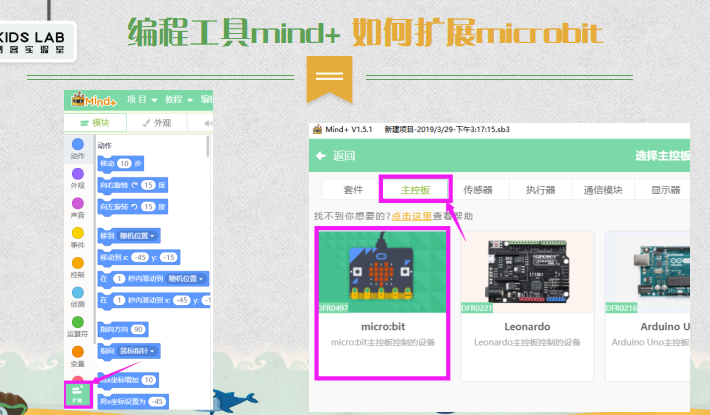
Task: Select the light blue 侦测 category circle
Action: pos(78,292)
